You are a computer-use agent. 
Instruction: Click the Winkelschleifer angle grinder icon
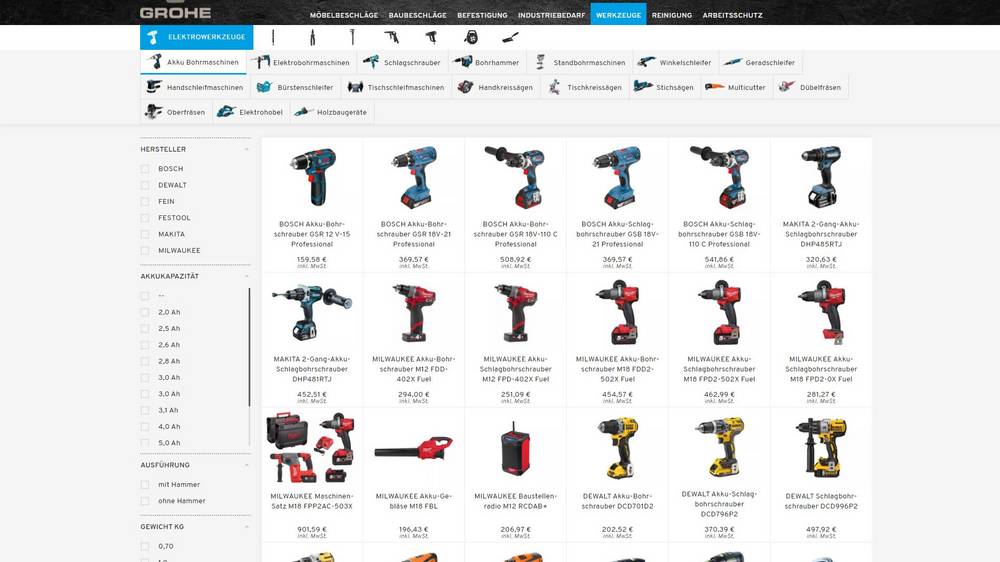pos(646,63)
